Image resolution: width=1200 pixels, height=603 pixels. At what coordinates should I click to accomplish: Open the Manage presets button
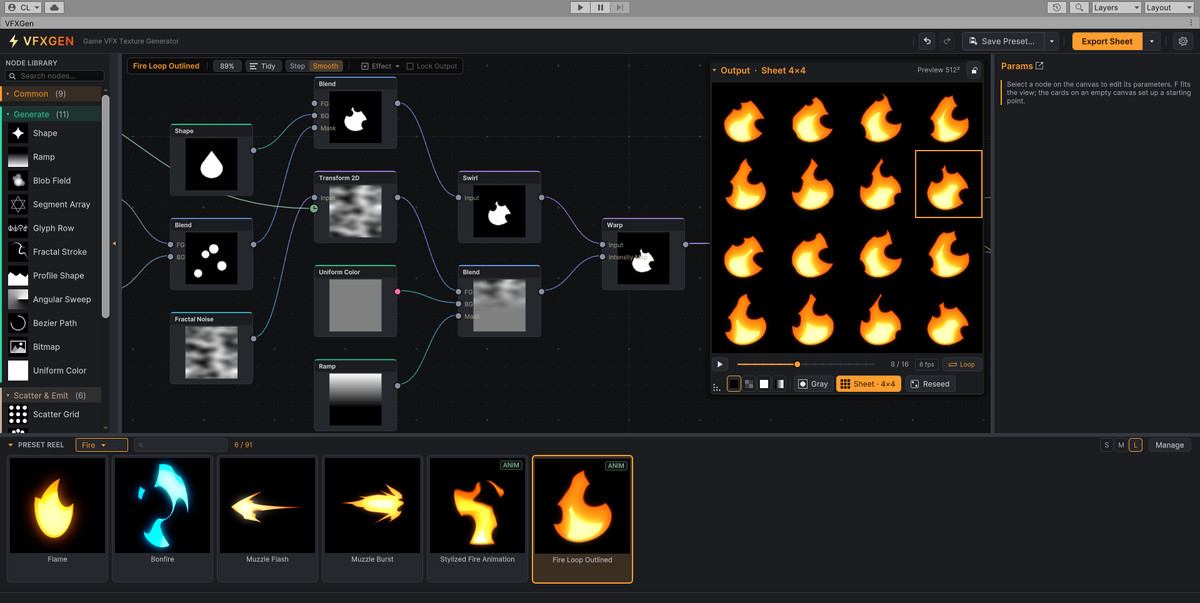(x=1169, y=445)
